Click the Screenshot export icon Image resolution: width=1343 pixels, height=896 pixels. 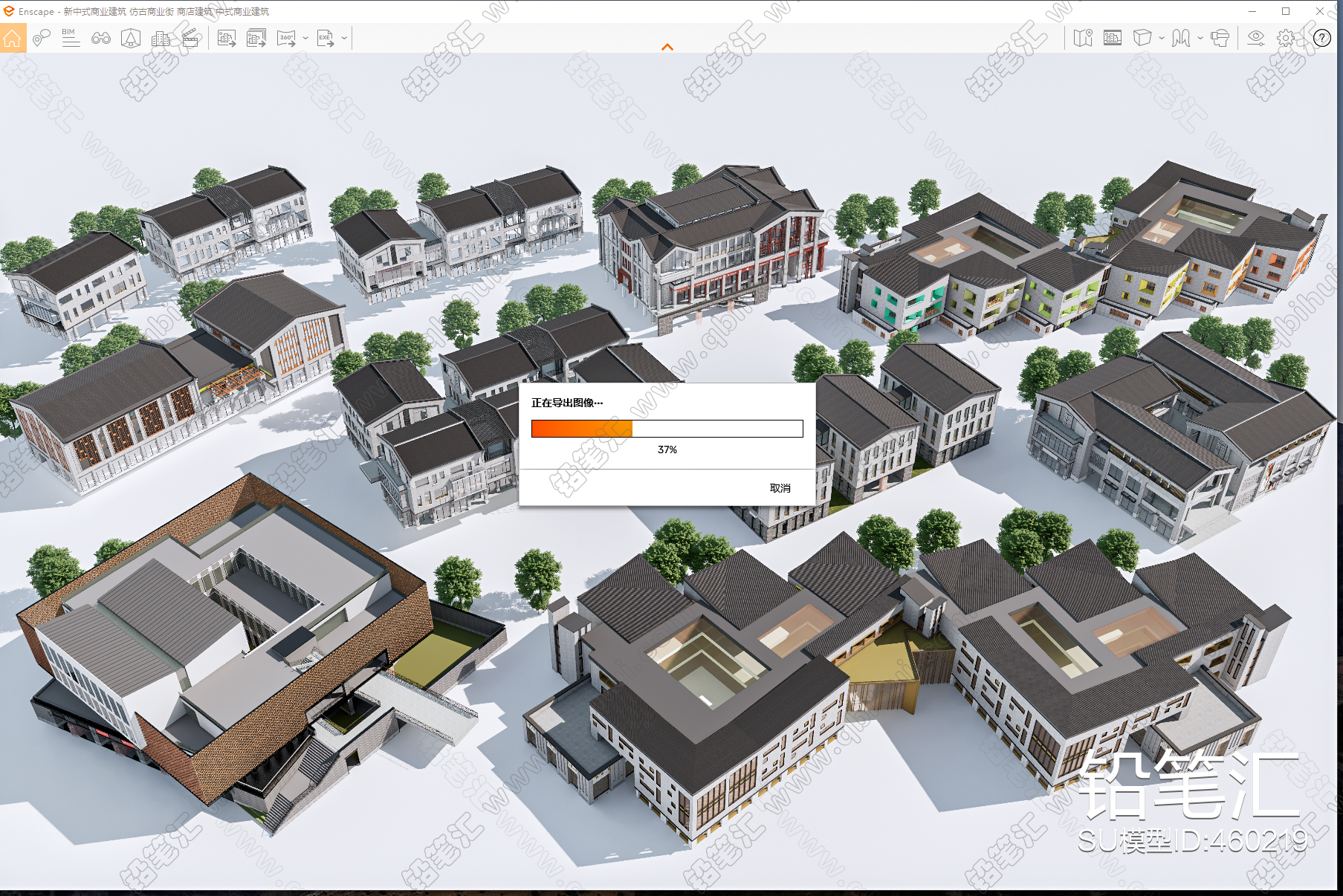pos(227,38)
